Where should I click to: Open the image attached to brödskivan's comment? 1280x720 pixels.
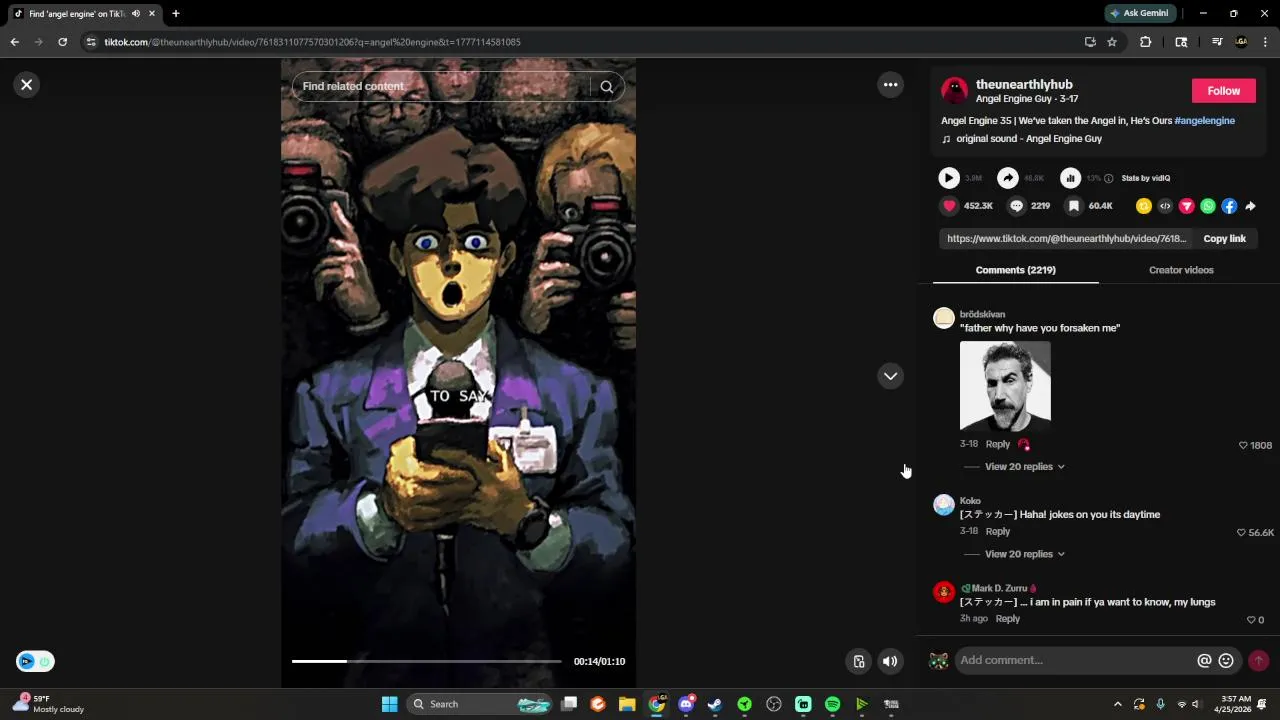point(1005,386)
